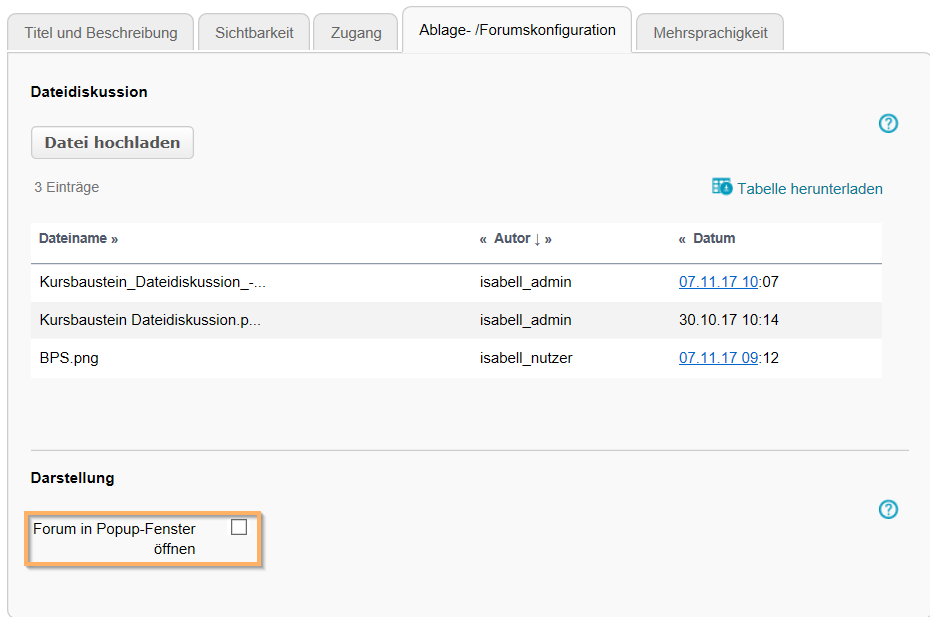This screenshot has height=617, width=930.
Task: Click the Datei hochladen button
Action: click(112, 142)
